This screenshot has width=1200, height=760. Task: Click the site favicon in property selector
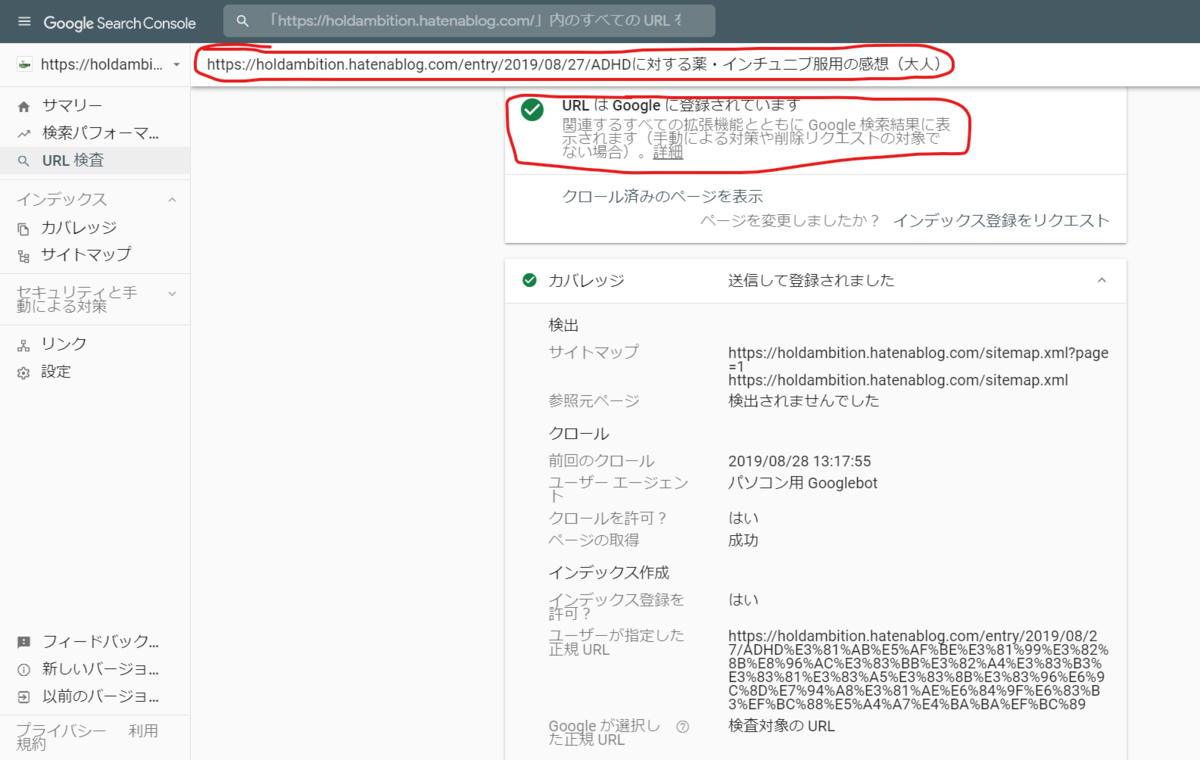pyautogui.click(x=25, y=64)
